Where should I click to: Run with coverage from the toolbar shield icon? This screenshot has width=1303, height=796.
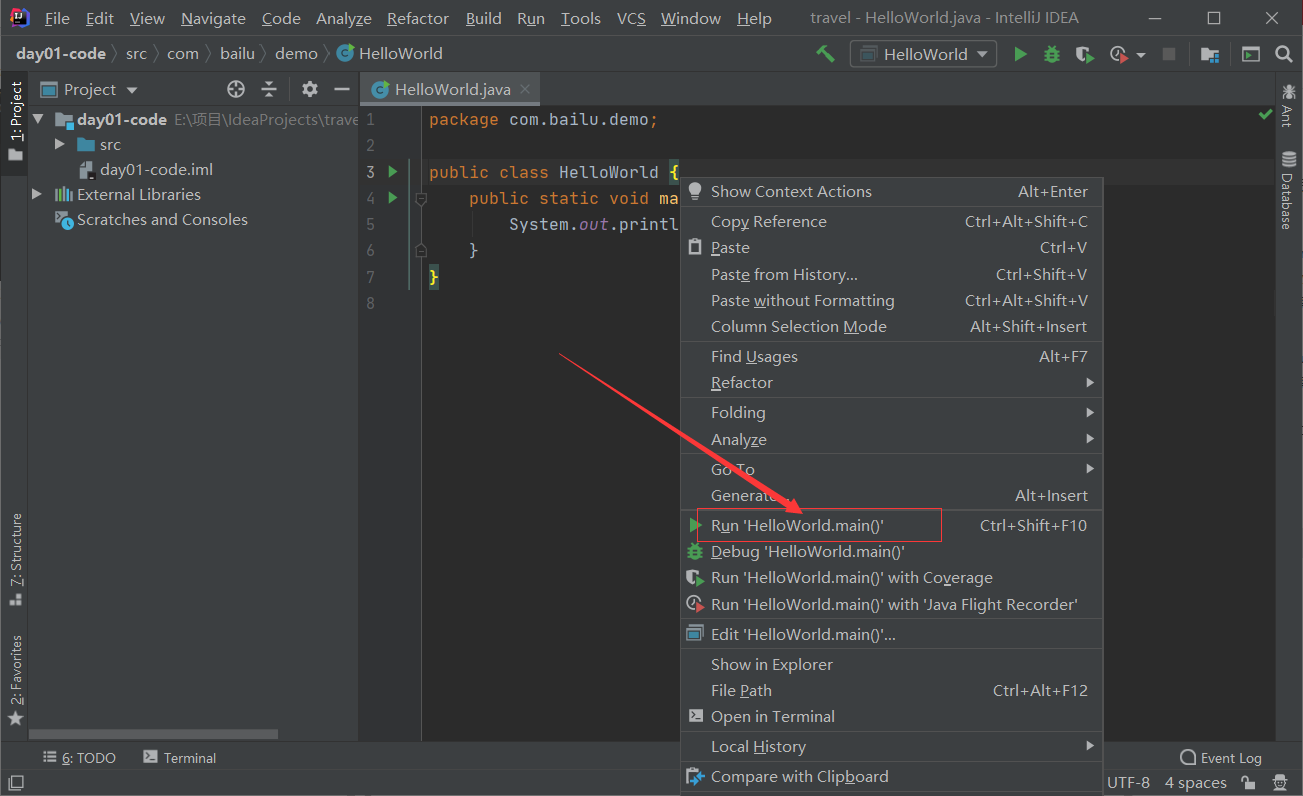point(1084,54)
